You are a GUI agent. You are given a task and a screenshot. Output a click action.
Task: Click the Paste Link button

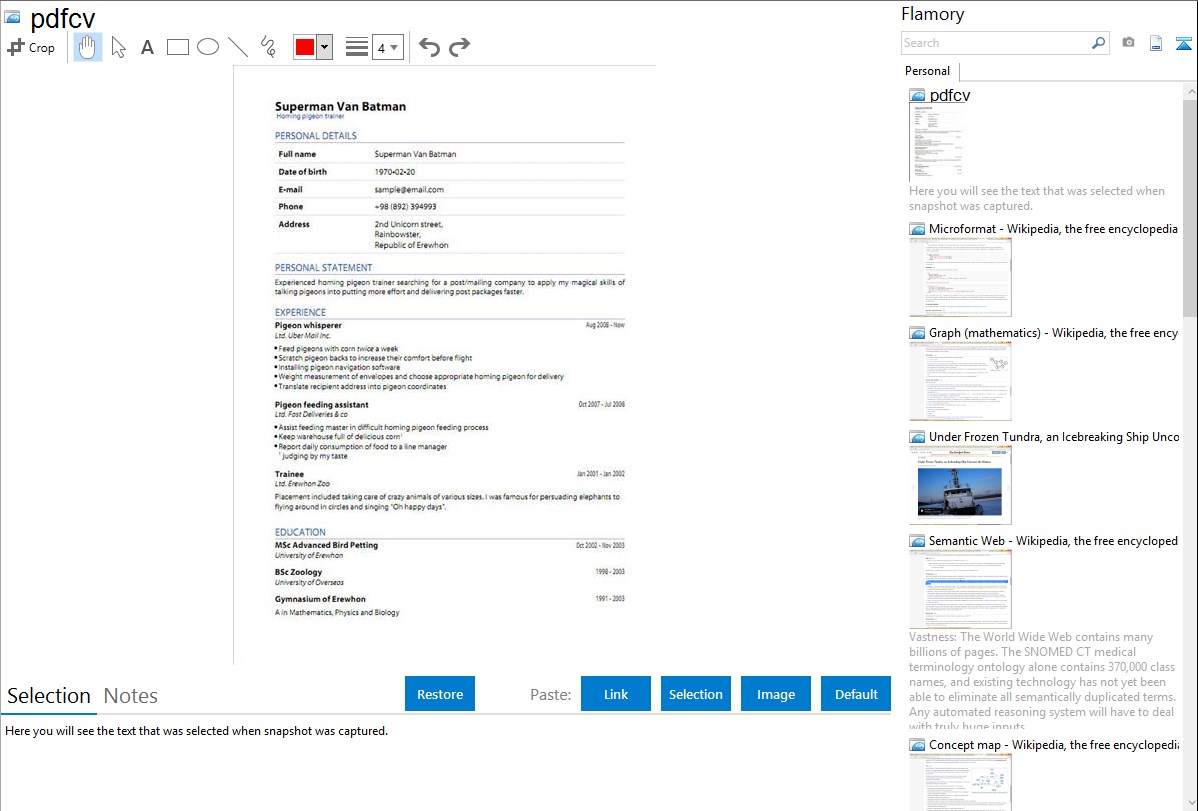point(616,694)
